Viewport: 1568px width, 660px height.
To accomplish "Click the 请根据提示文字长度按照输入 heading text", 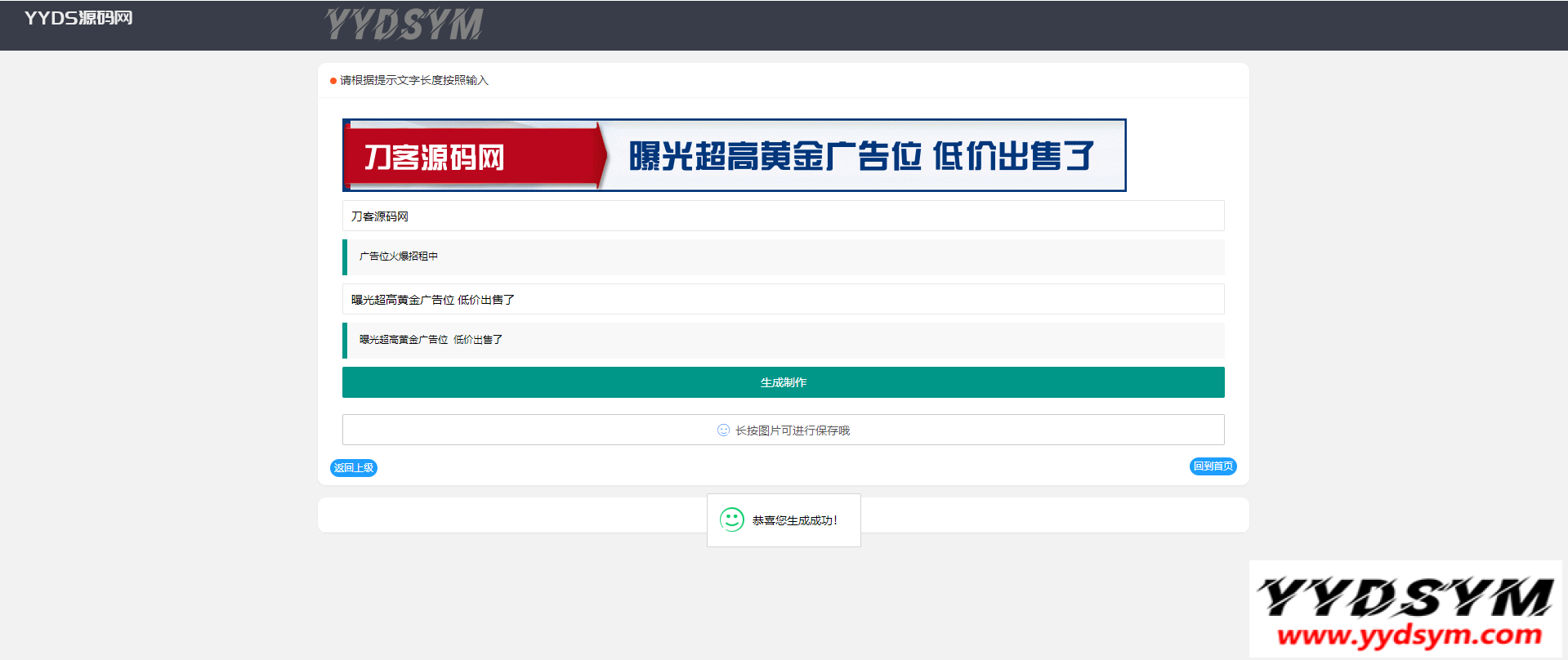I will coord(413,80).
